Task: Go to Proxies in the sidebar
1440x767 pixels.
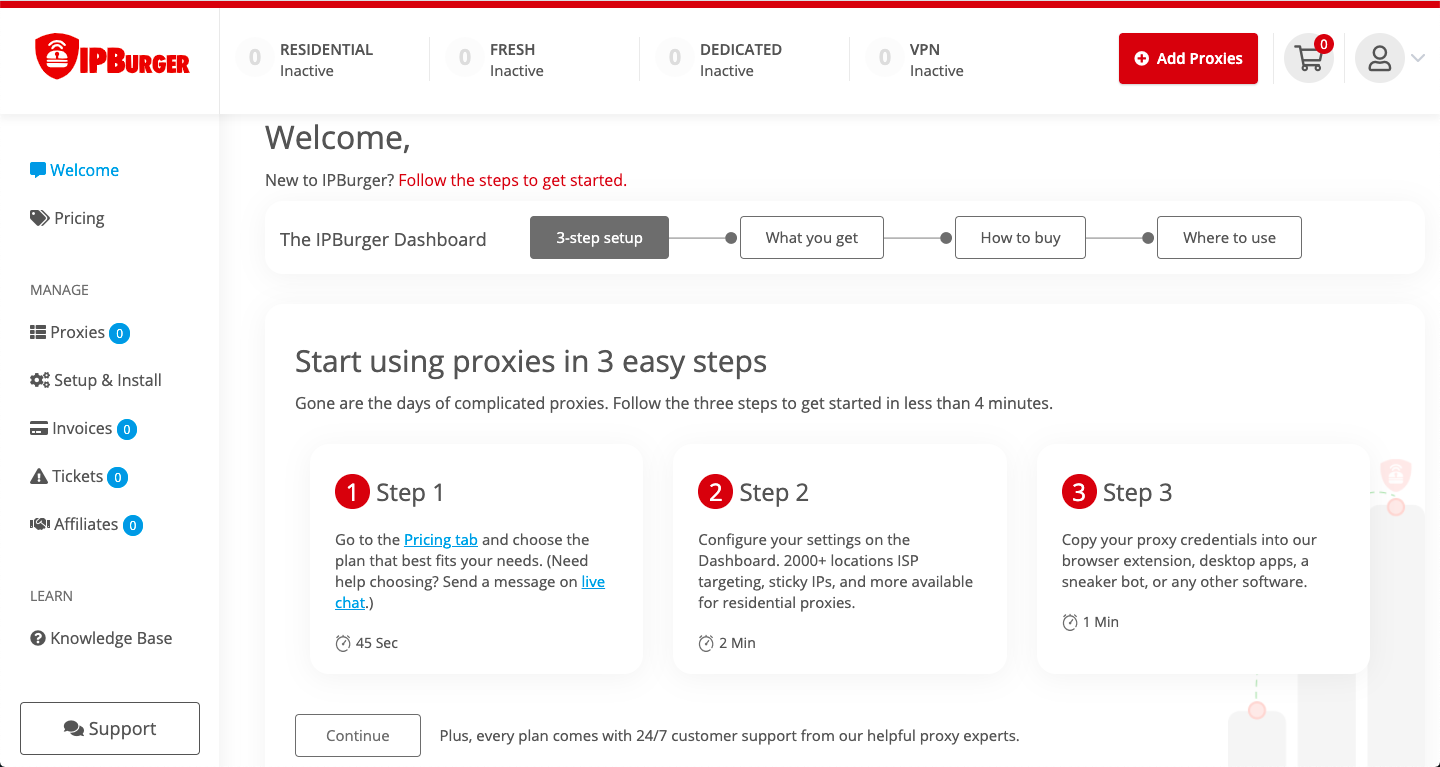Action: [x=78, y=332]
